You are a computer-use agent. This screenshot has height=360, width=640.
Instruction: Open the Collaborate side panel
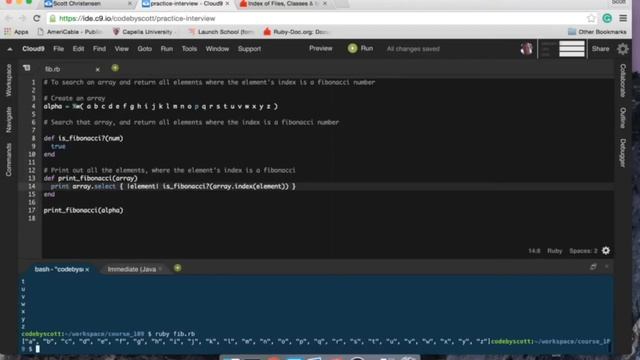click(x=623, y=80)
